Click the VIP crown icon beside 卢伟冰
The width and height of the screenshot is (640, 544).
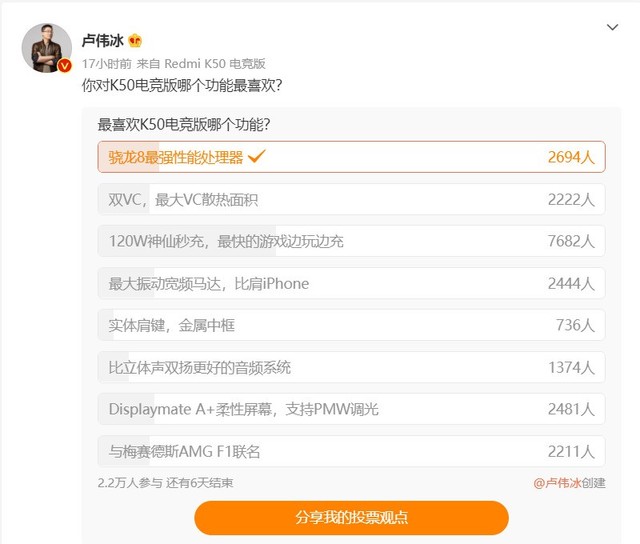135,40
